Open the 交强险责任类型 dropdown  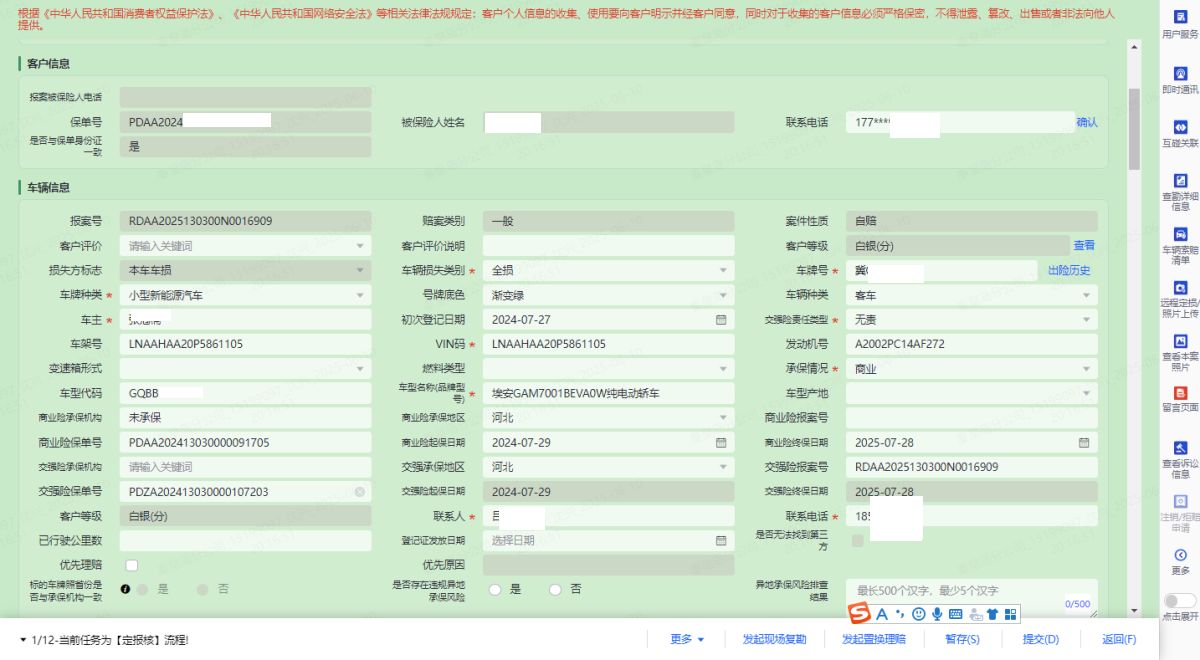[1085, 320]
